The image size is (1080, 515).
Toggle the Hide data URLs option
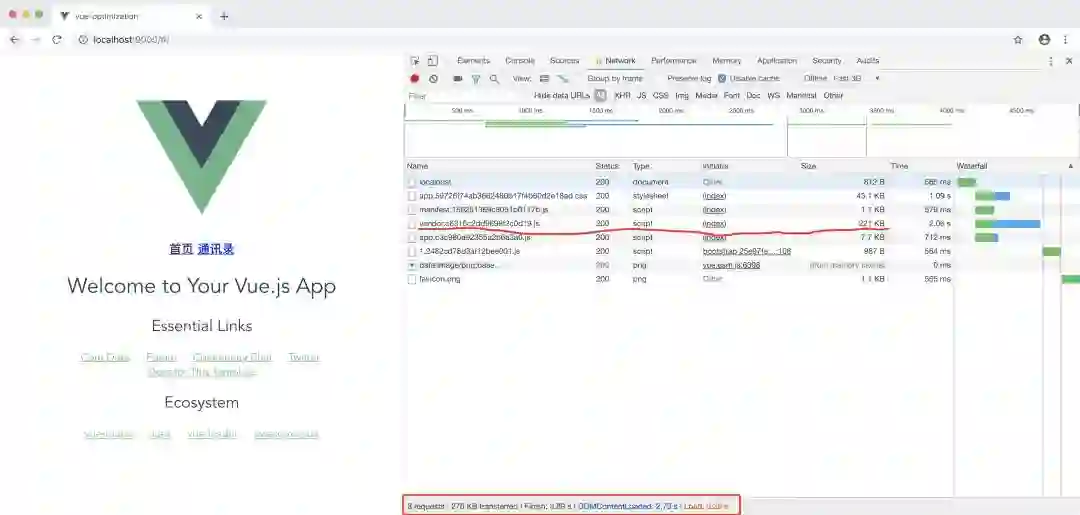tap(561, 96)
